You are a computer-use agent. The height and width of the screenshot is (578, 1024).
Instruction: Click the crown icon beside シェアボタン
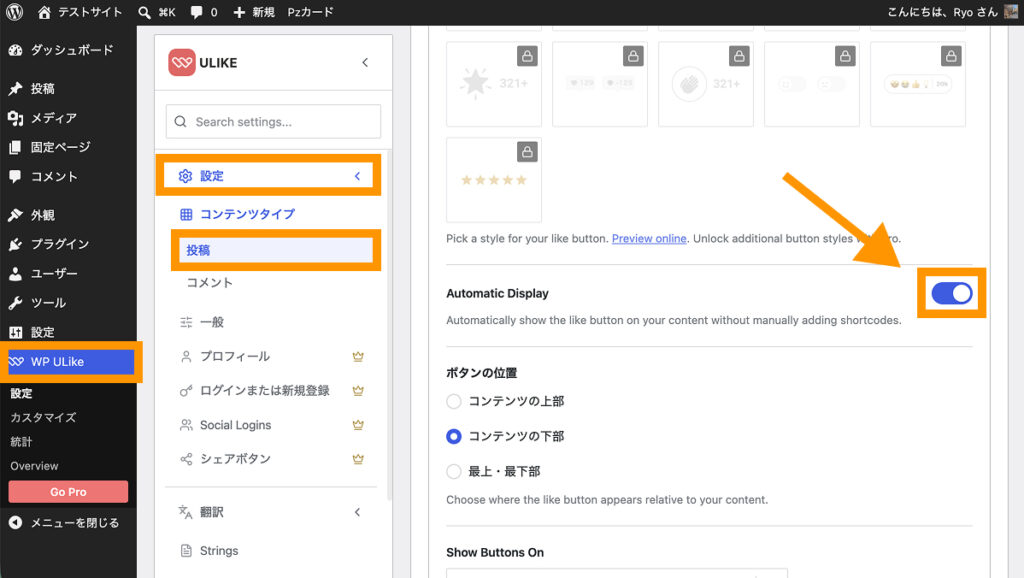[358, 458]
